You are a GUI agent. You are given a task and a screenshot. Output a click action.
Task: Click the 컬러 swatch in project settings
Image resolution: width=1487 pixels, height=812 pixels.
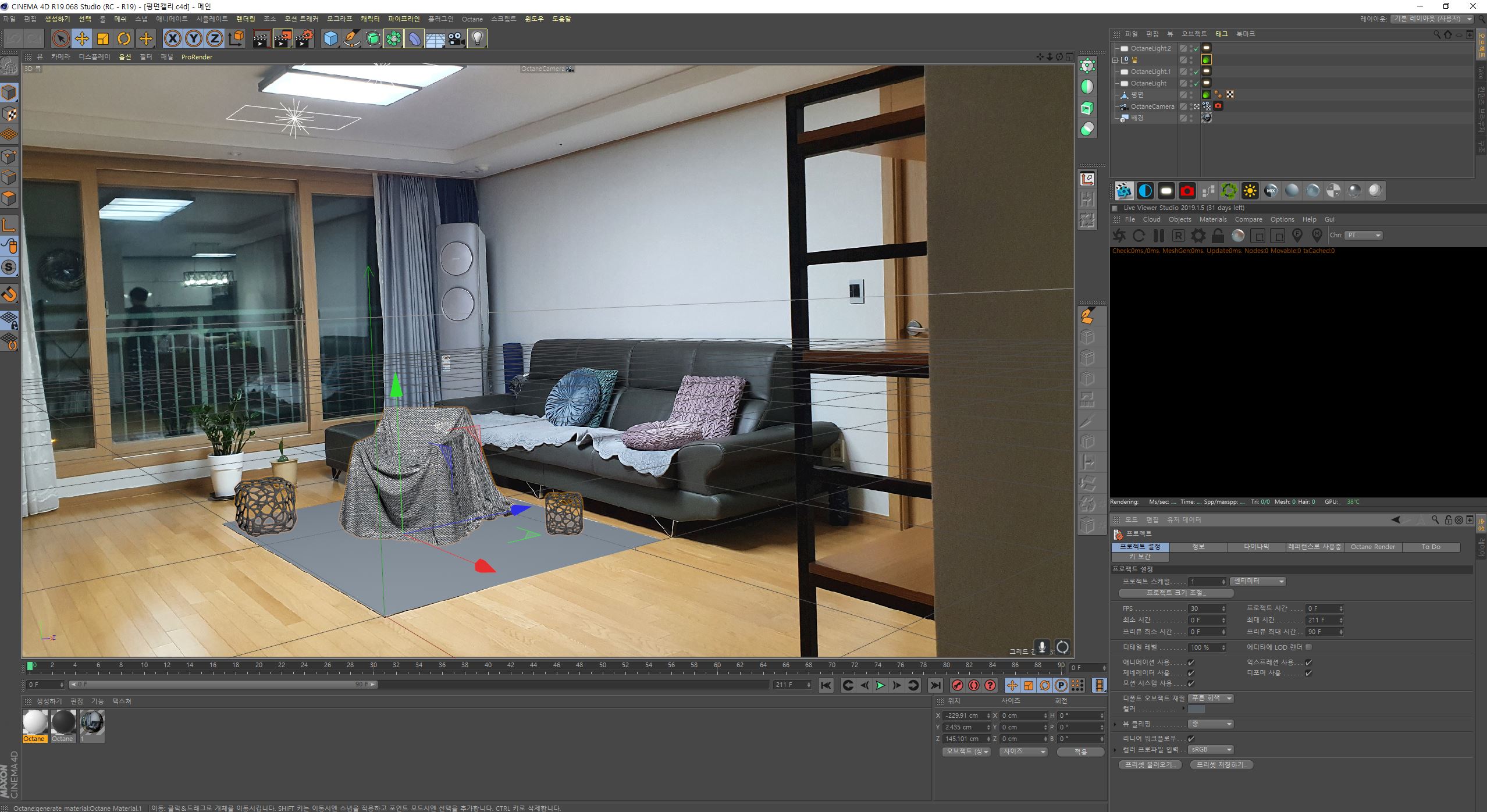click(x=1196, y=709)
